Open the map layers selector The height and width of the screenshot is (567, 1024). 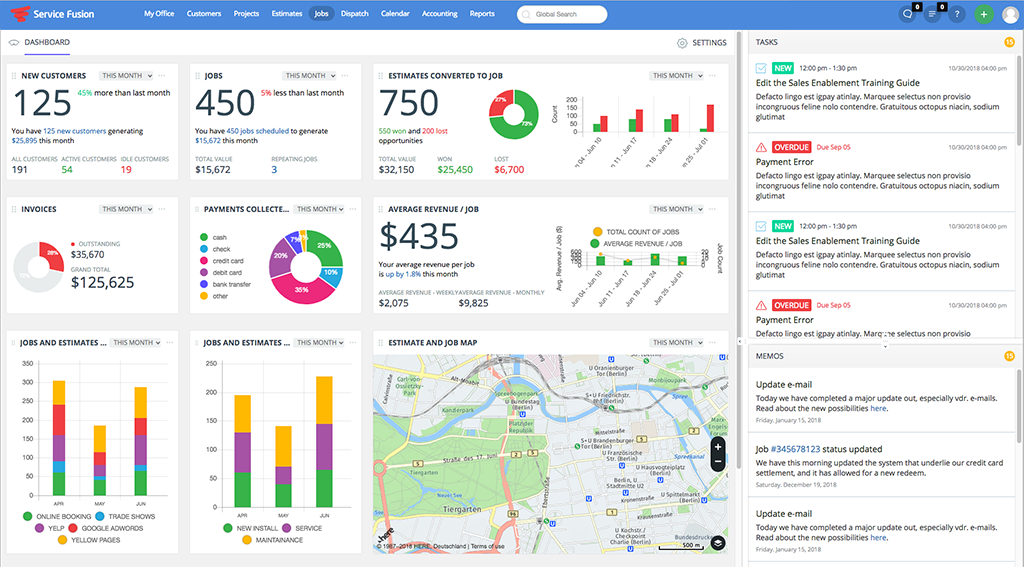[718, 543]
